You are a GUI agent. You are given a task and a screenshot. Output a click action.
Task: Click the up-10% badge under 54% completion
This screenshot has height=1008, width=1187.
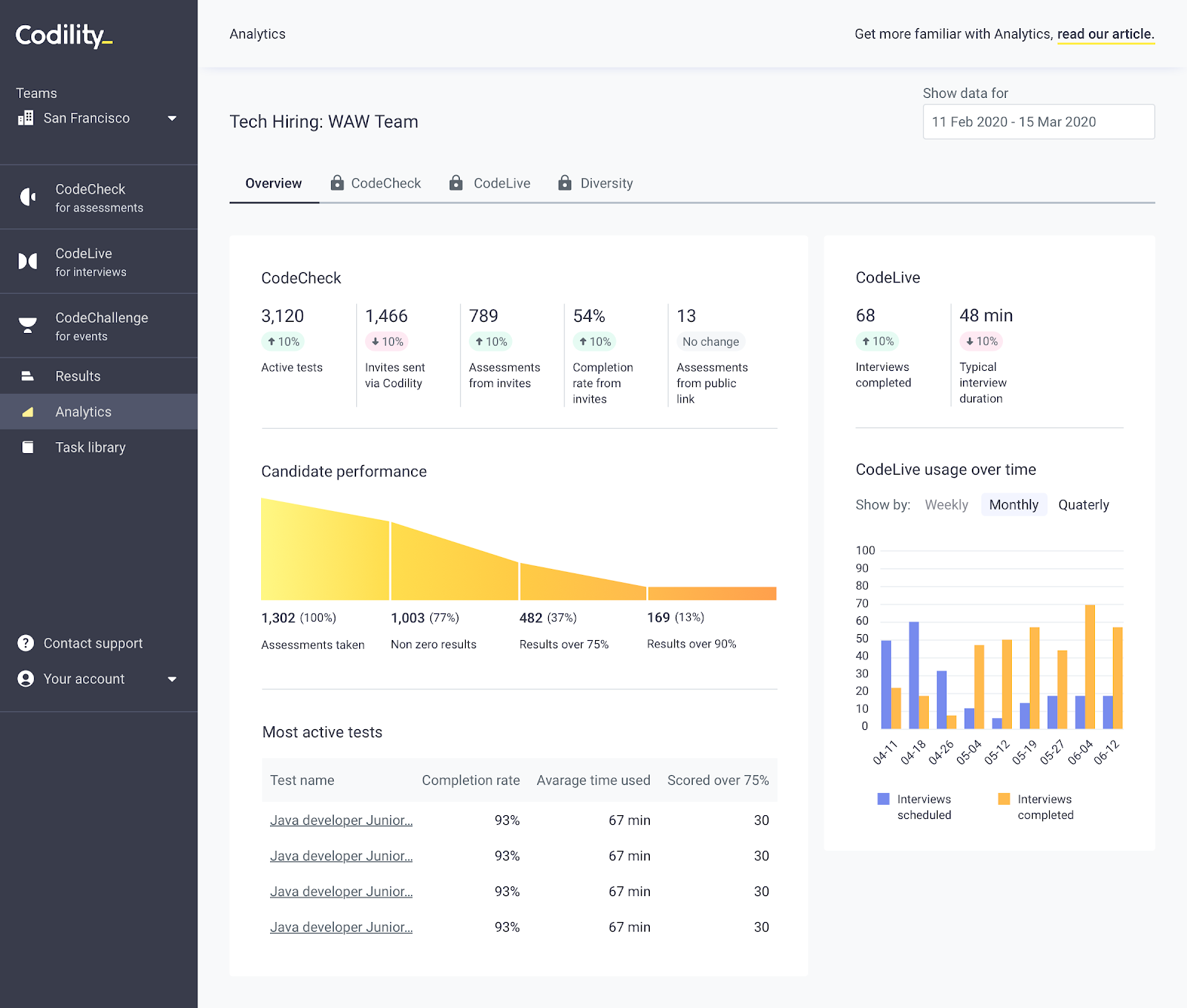pyautogui.click(x=594, y=341)
